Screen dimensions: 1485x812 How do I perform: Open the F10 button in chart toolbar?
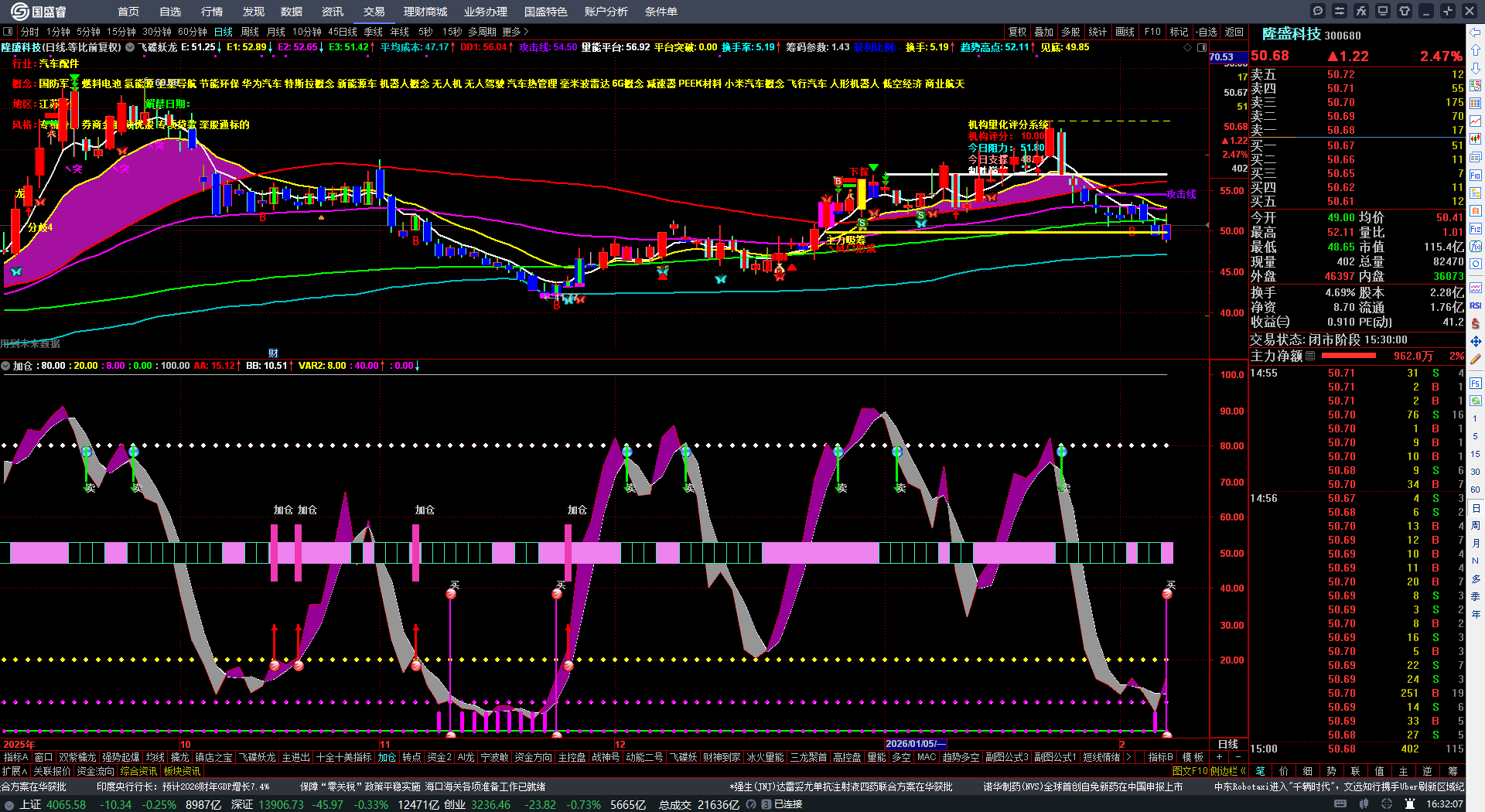tap(1152, 32)
